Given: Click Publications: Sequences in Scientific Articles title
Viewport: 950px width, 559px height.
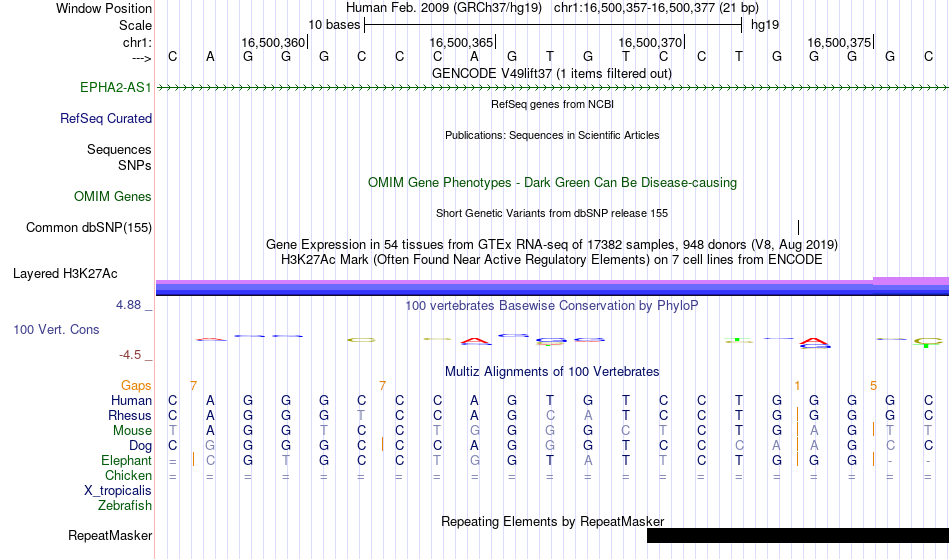Looking at the screenshot, I should tap(552, 136).
